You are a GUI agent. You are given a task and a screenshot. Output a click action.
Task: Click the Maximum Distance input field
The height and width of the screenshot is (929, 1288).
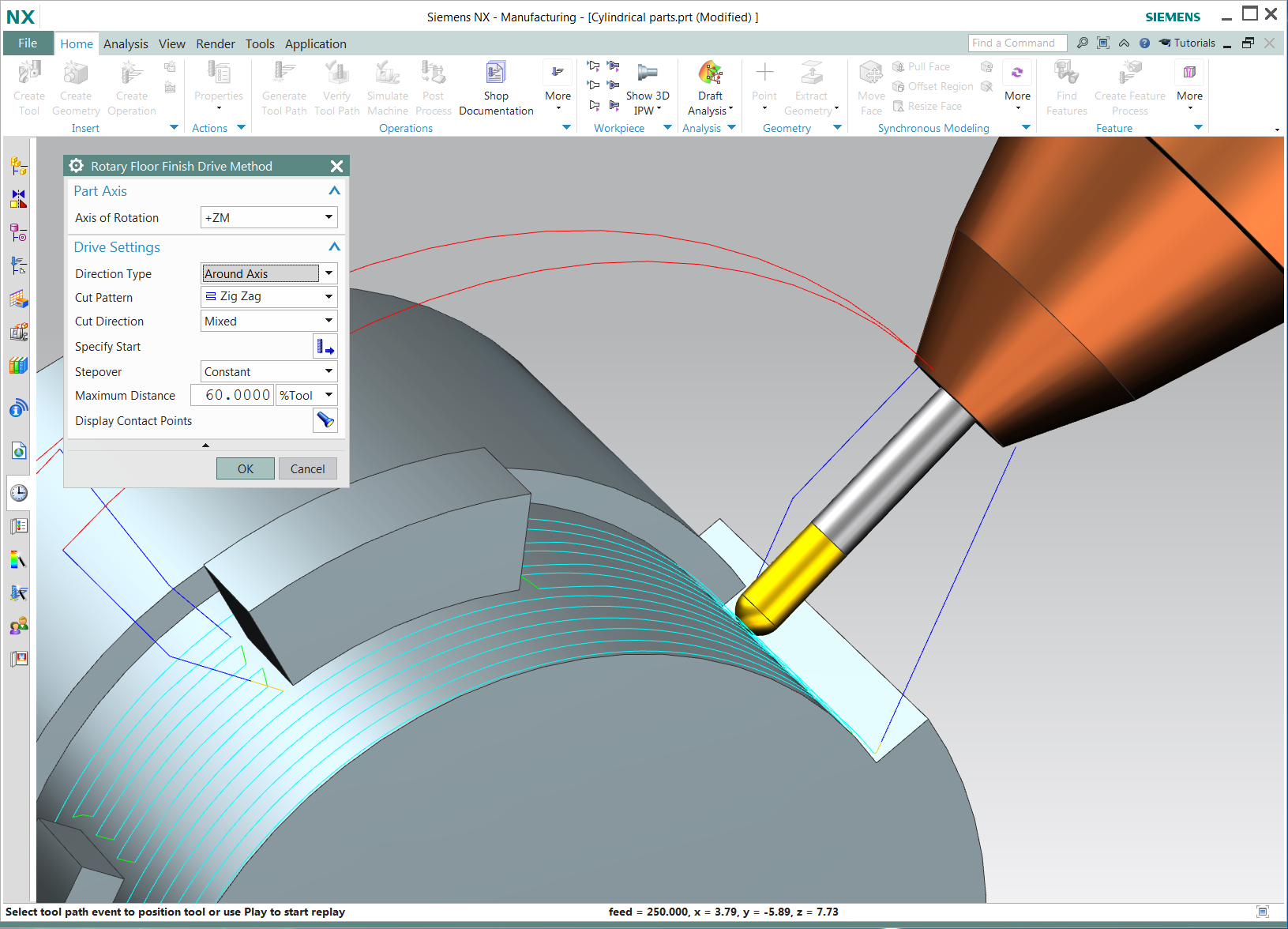pyautogui.click(x=232, y=395)
